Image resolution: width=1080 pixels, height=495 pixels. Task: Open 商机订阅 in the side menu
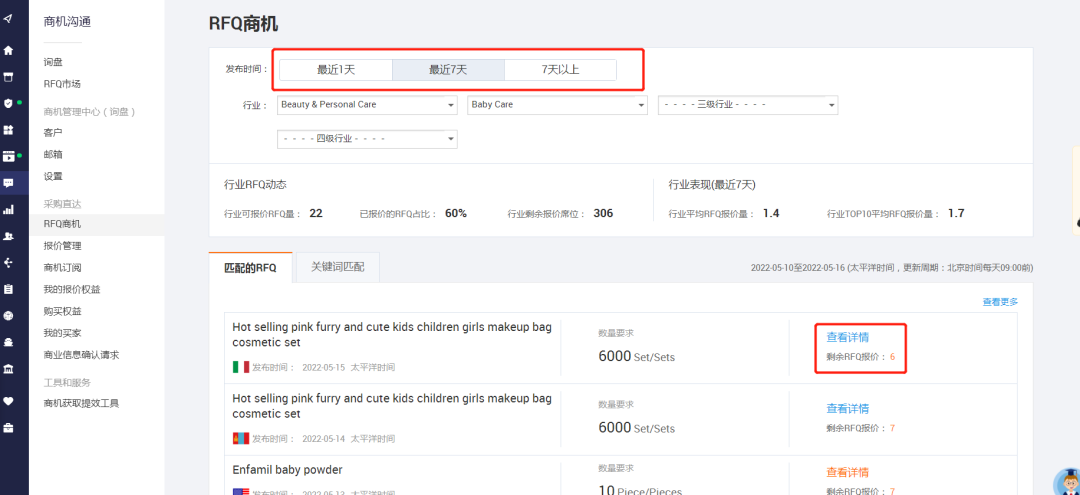pyautogui.click(x=63, y=268)
